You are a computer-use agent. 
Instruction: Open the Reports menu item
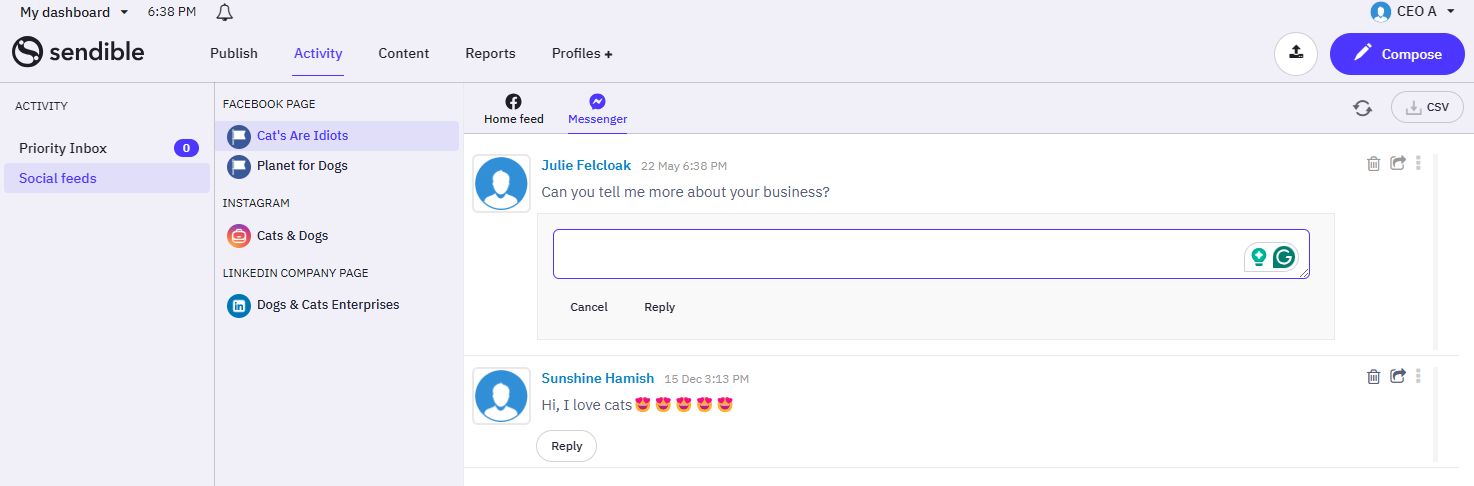click(490, 54)
